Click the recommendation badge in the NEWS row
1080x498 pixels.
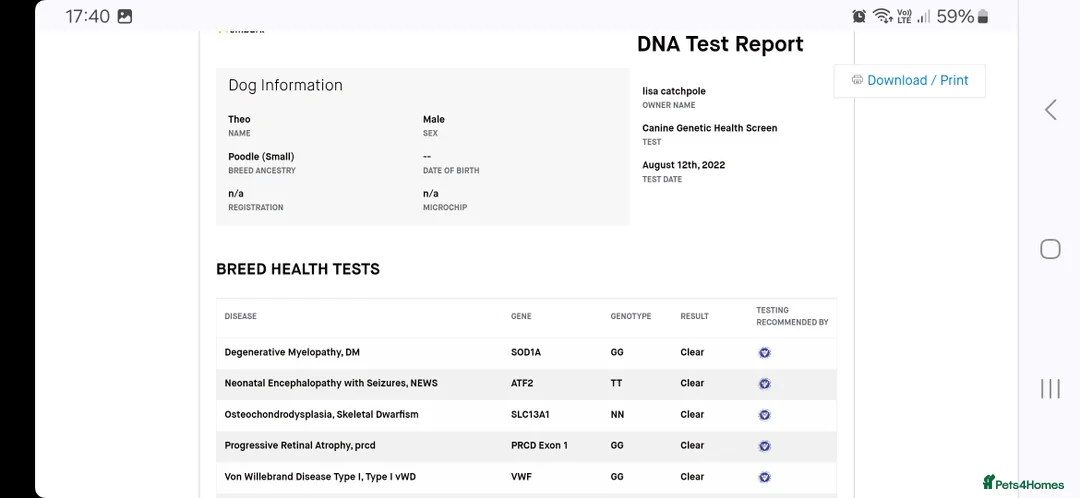coord(764,384)
